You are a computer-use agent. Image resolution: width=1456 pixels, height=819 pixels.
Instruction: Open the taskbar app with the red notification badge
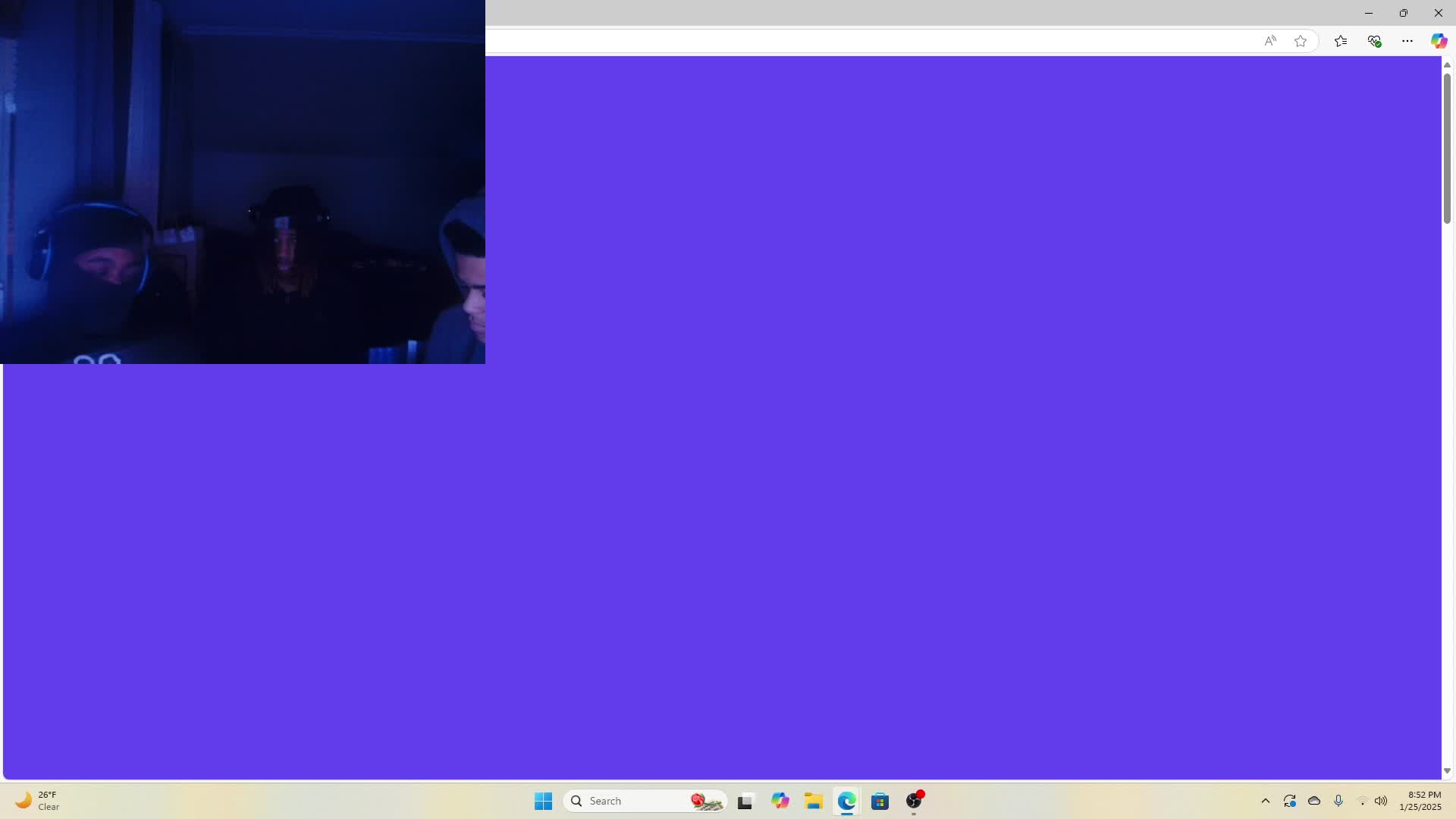[x=915, y=801]
